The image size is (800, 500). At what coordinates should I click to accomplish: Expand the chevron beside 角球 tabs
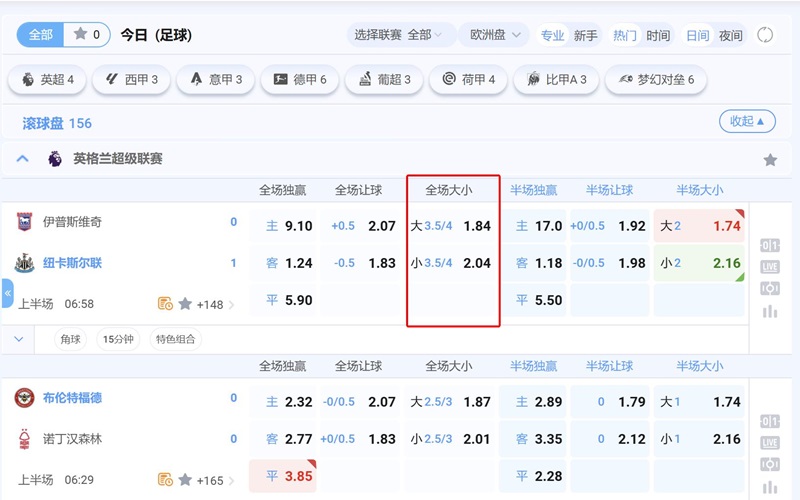tap(19, 339)
